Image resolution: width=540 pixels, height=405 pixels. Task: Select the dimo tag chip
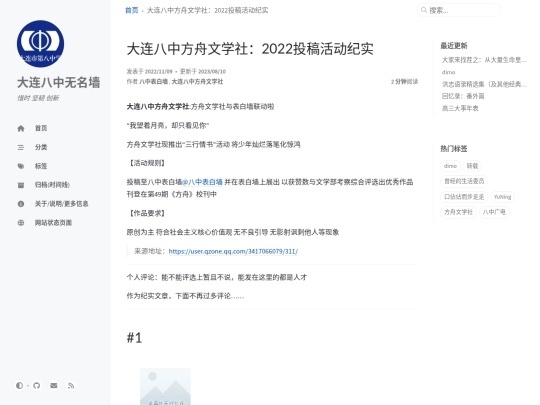pos(450,166)
